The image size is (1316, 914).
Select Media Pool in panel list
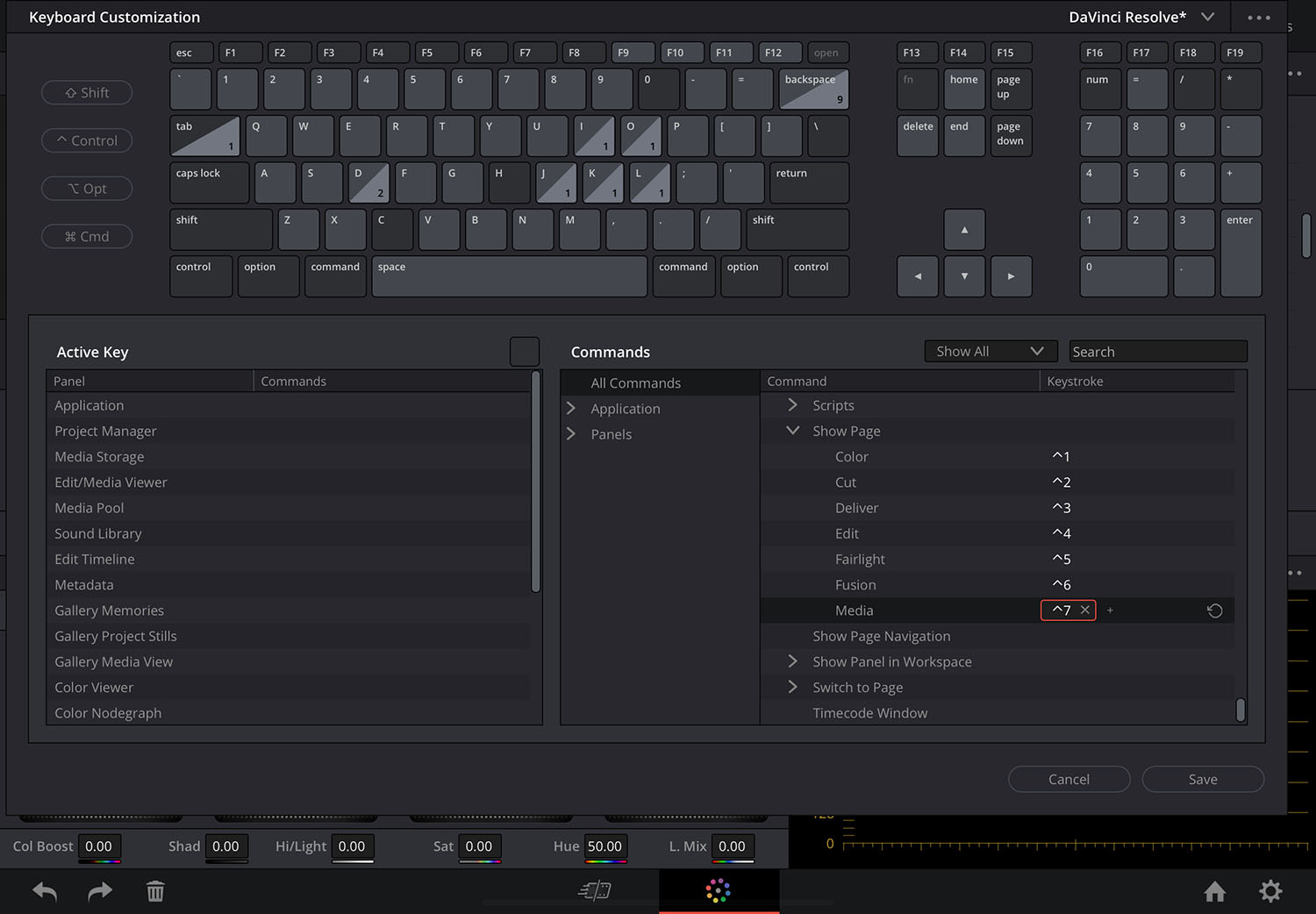[89, 508]
